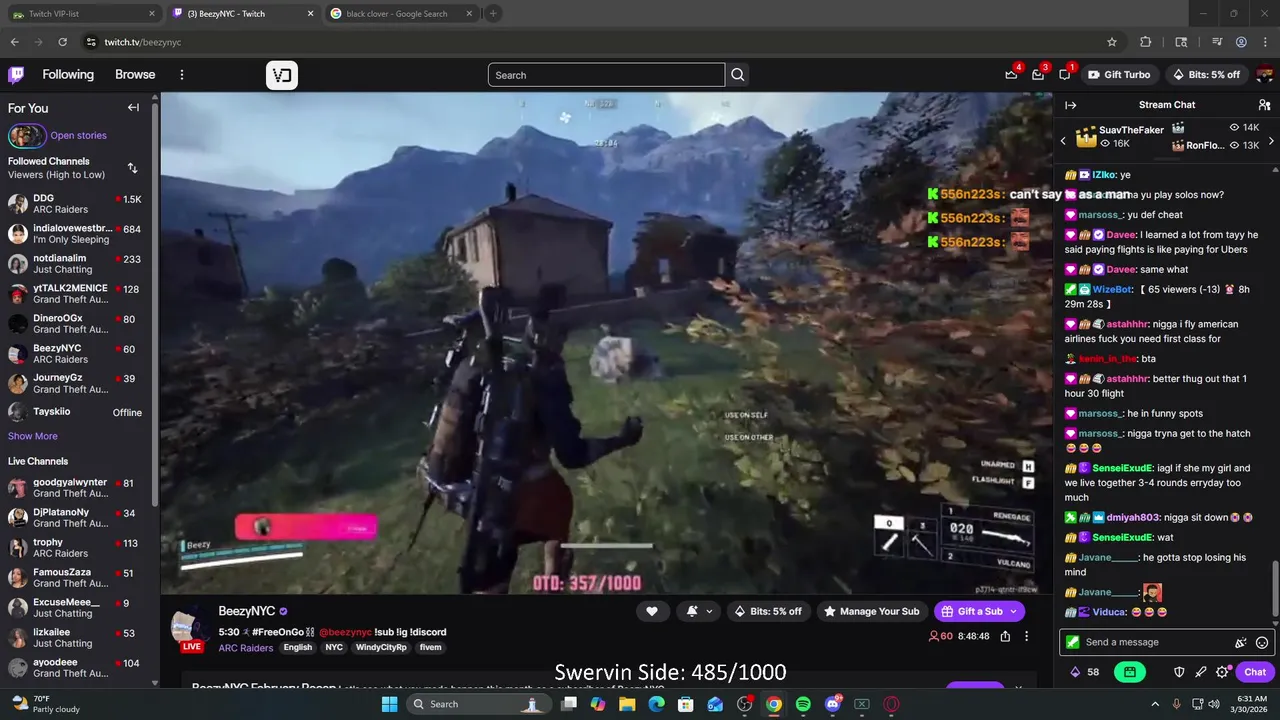Screen dimensions: 1280x720
Task: Open FamousZaza live channel in sidebar
Action: [x=76, y=578]
